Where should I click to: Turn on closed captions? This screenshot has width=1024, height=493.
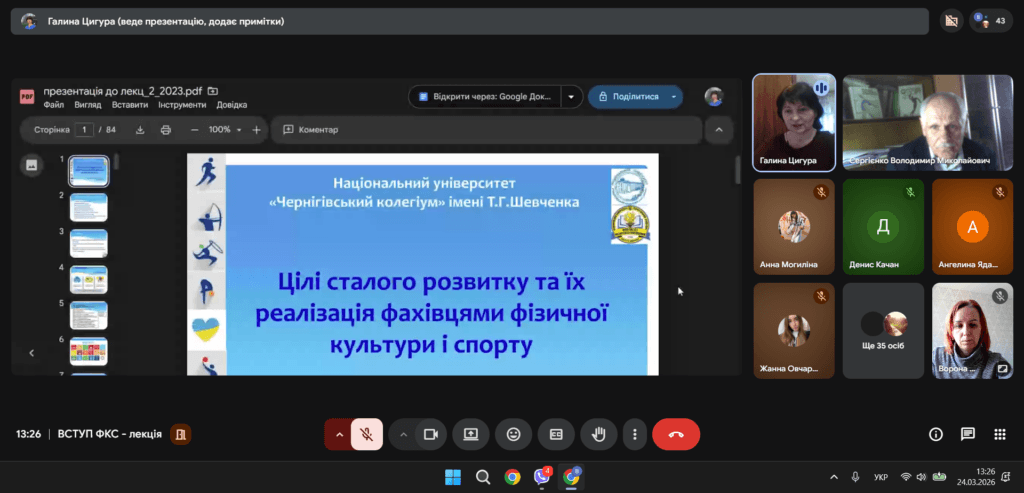[x=556, y=434]
